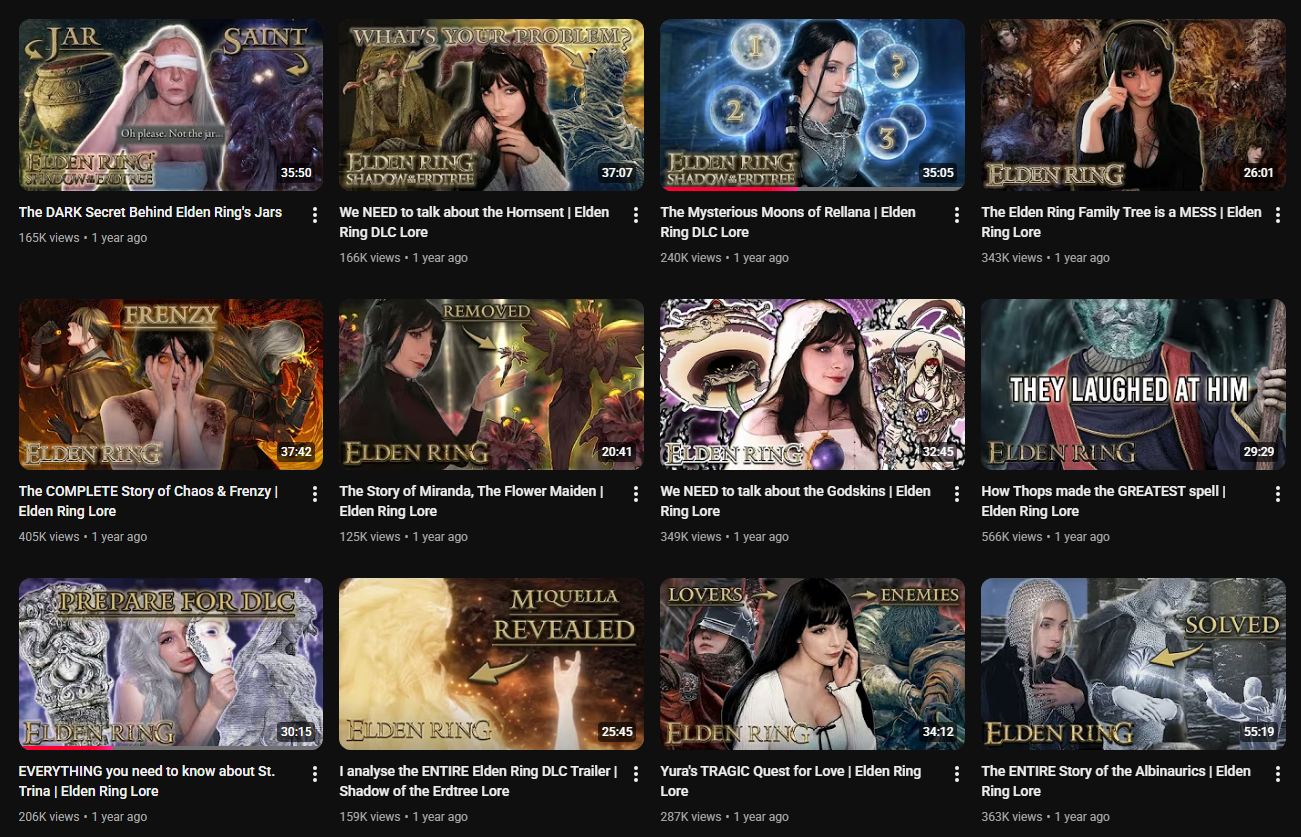Viewport: 1301px width, 837px height.
Task: Click the "159K views" text
Action: [x=370, y=817]
